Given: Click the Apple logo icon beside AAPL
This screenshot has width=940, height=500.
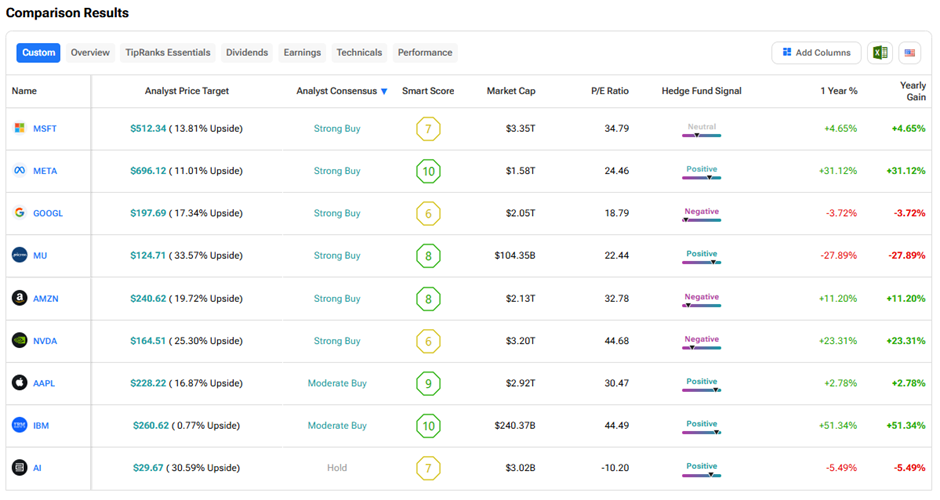Looking at the screenshot, I should point(20,382).
